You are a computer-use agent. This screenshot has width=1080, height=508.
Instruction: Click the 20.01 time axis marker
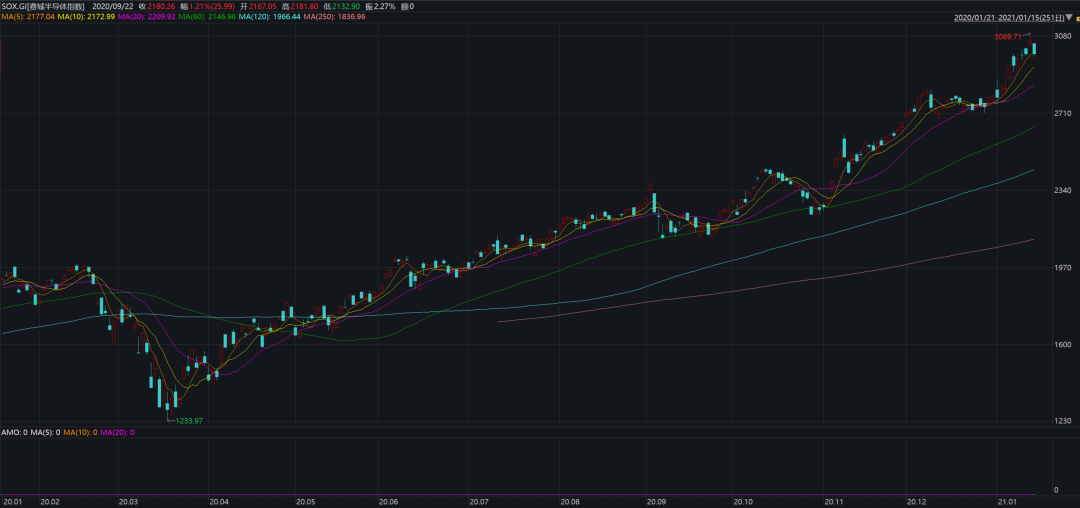(x=13, y=502)
